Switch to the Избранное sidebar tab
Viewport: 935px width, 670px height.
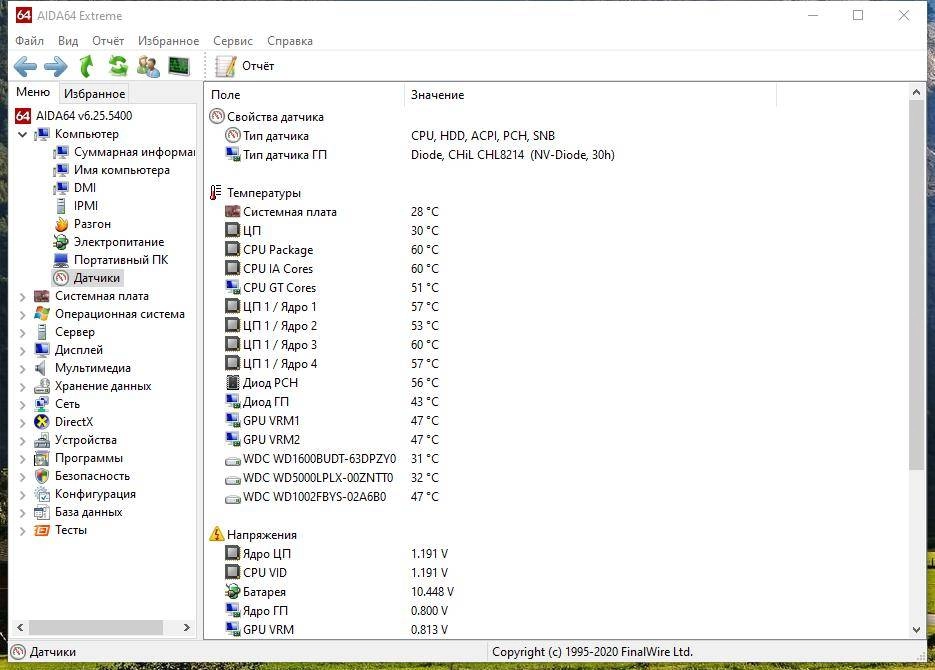coord(94,94)
